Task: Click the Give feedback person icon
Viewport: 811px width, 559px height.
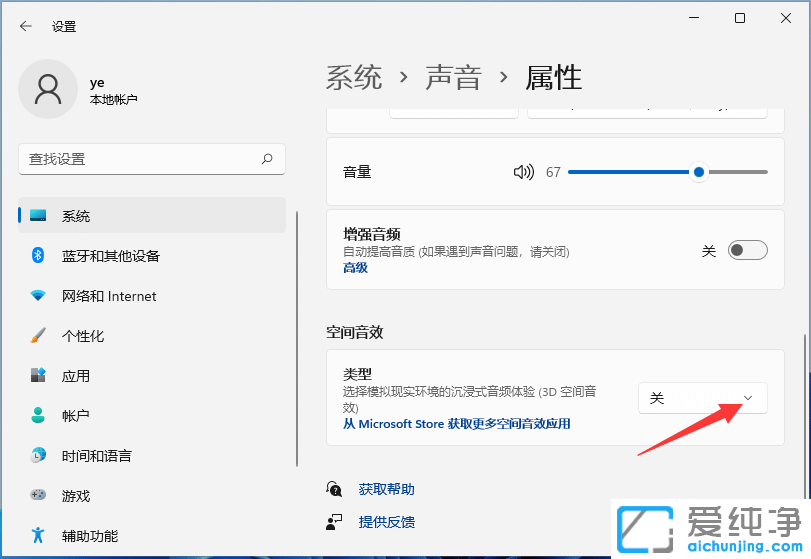Action: point(334,522)
